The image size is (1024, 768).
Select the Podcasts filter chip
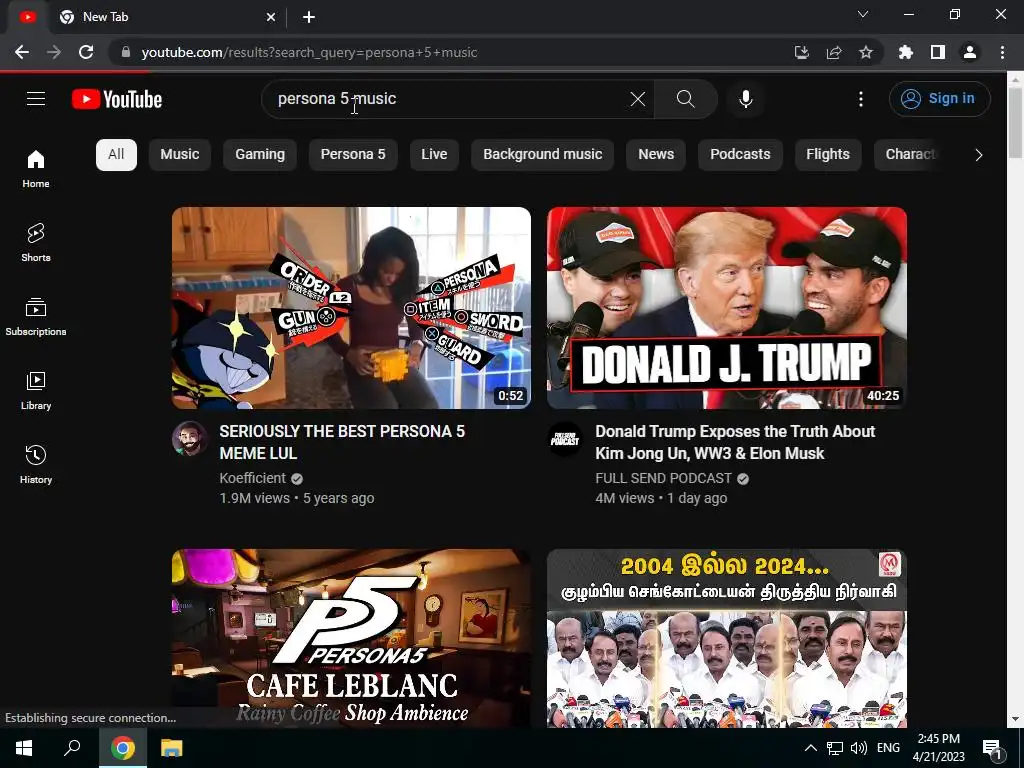[x=740, y=155]
